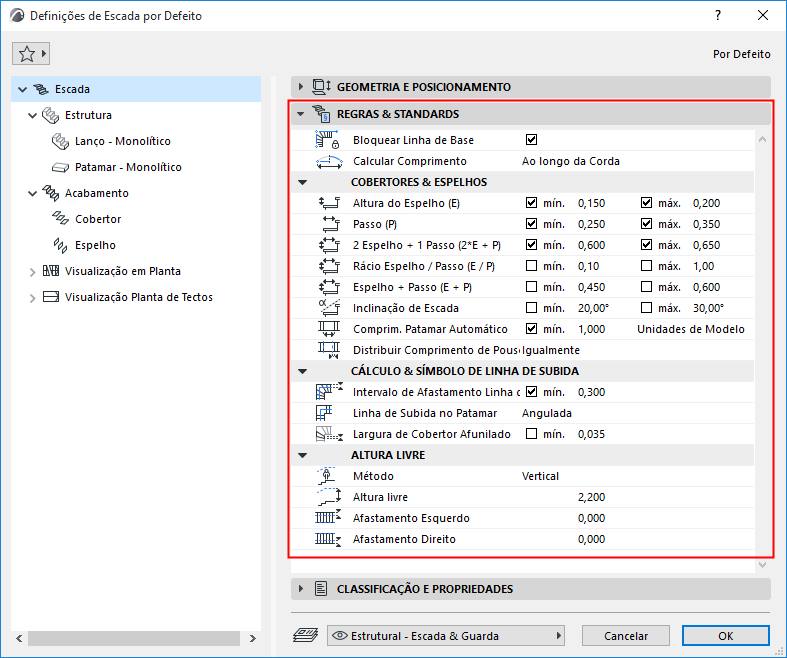Enable Largura de Cobertor Afunilado mín. checkbox
The height and width of the screenshot is (658, 787).
[531, 434]
